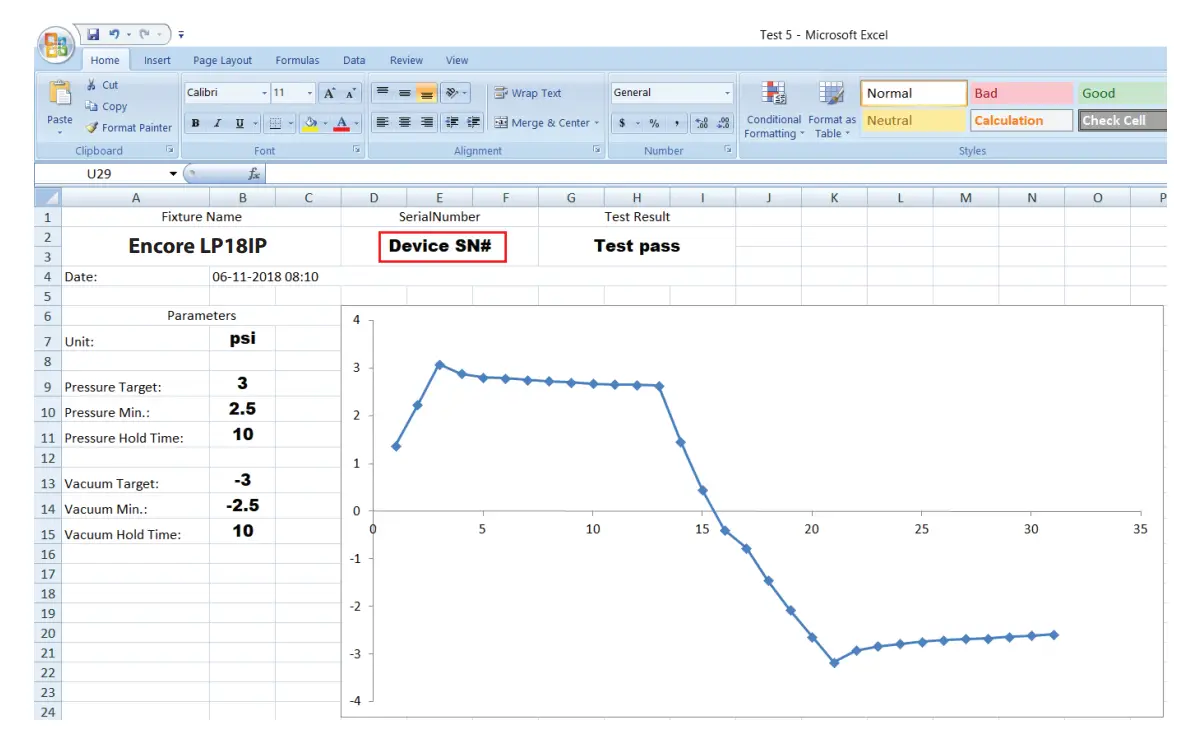This screenshot has height=751, width=1188.
Task: Apply the Bad cell style
Action: coord(1021,93)
